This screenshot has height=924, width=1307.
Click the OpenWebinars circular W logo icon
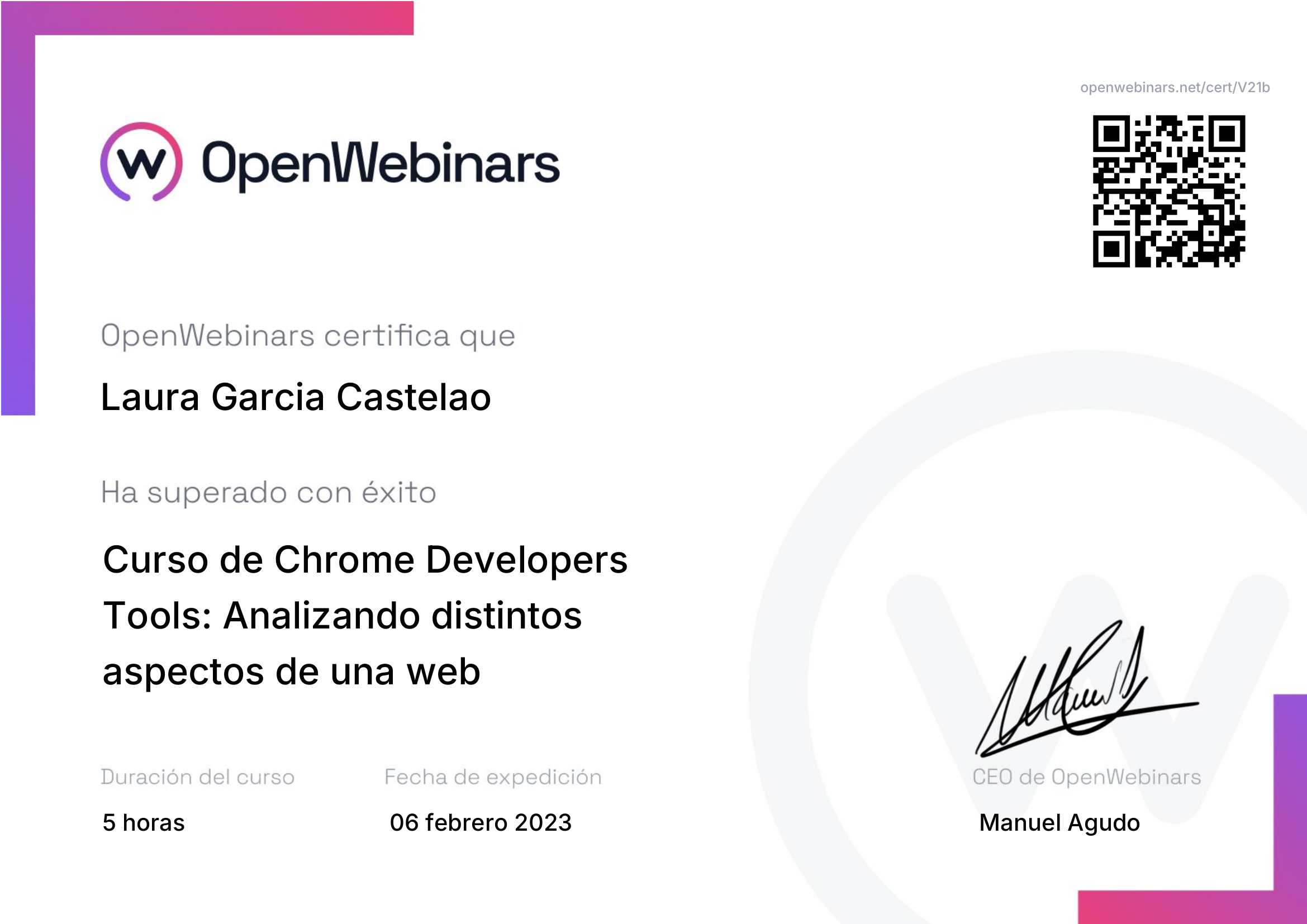pos(142,162)
